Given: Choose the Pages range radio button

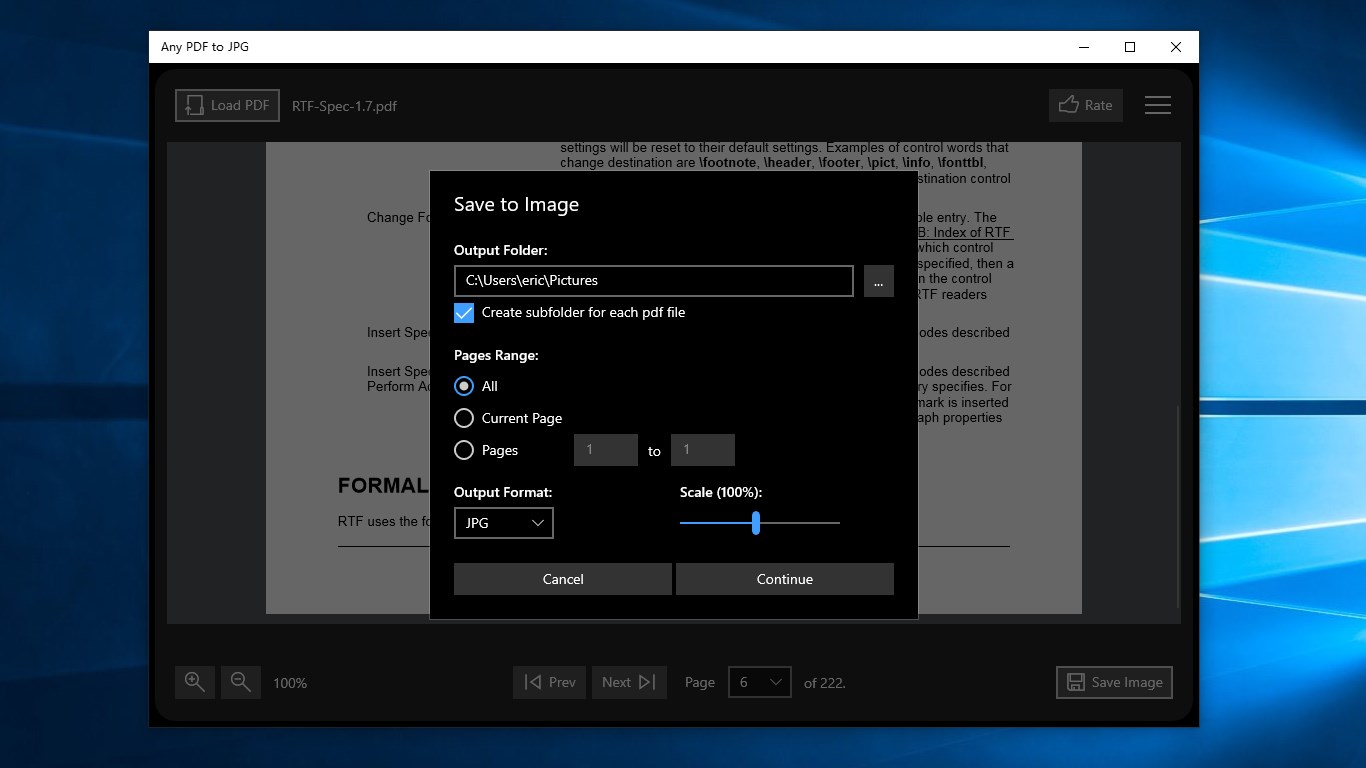Looking at the screenshot, I should (464, 450).
